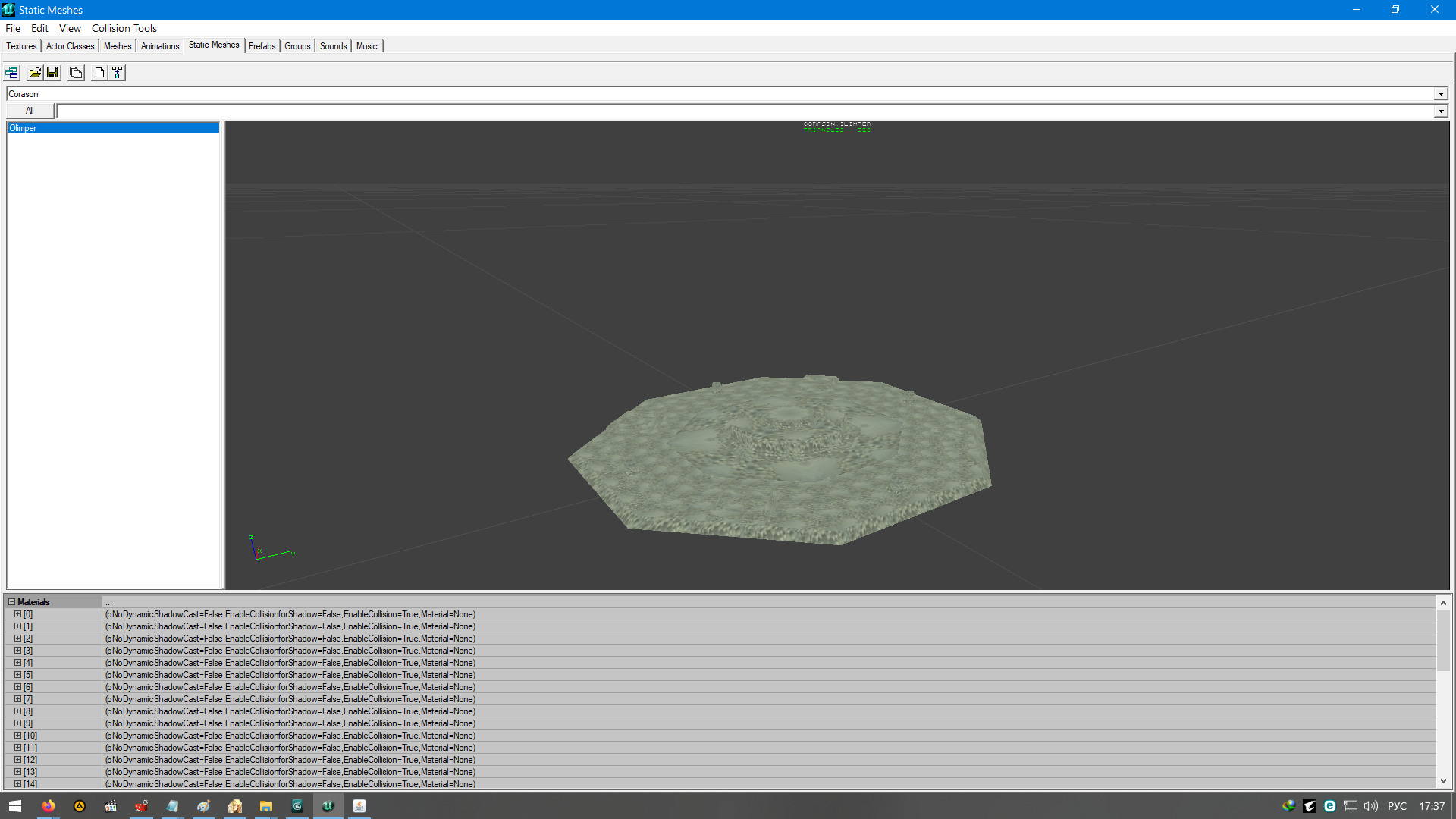Open the Collision Tools menu
Image resolution: width=1456 pixels, height=819 pixels.
(124, 28)
